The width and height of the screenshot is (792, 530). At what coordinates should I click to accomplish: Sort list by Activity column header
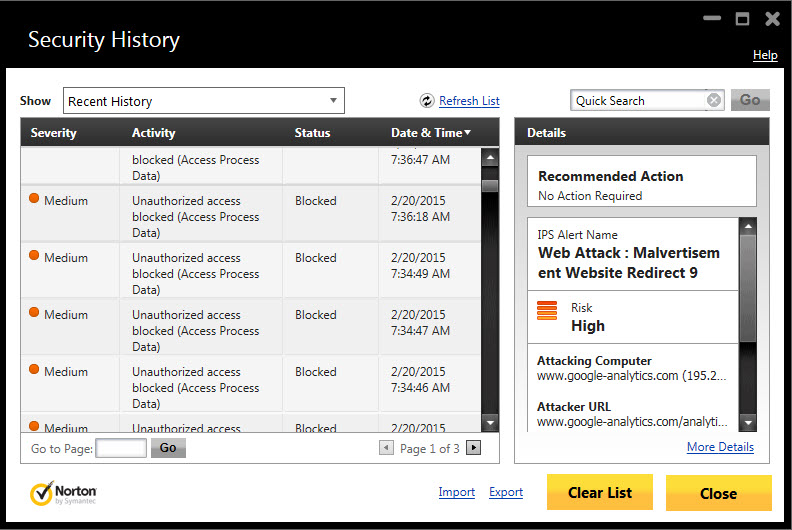(x=153, y=133)
